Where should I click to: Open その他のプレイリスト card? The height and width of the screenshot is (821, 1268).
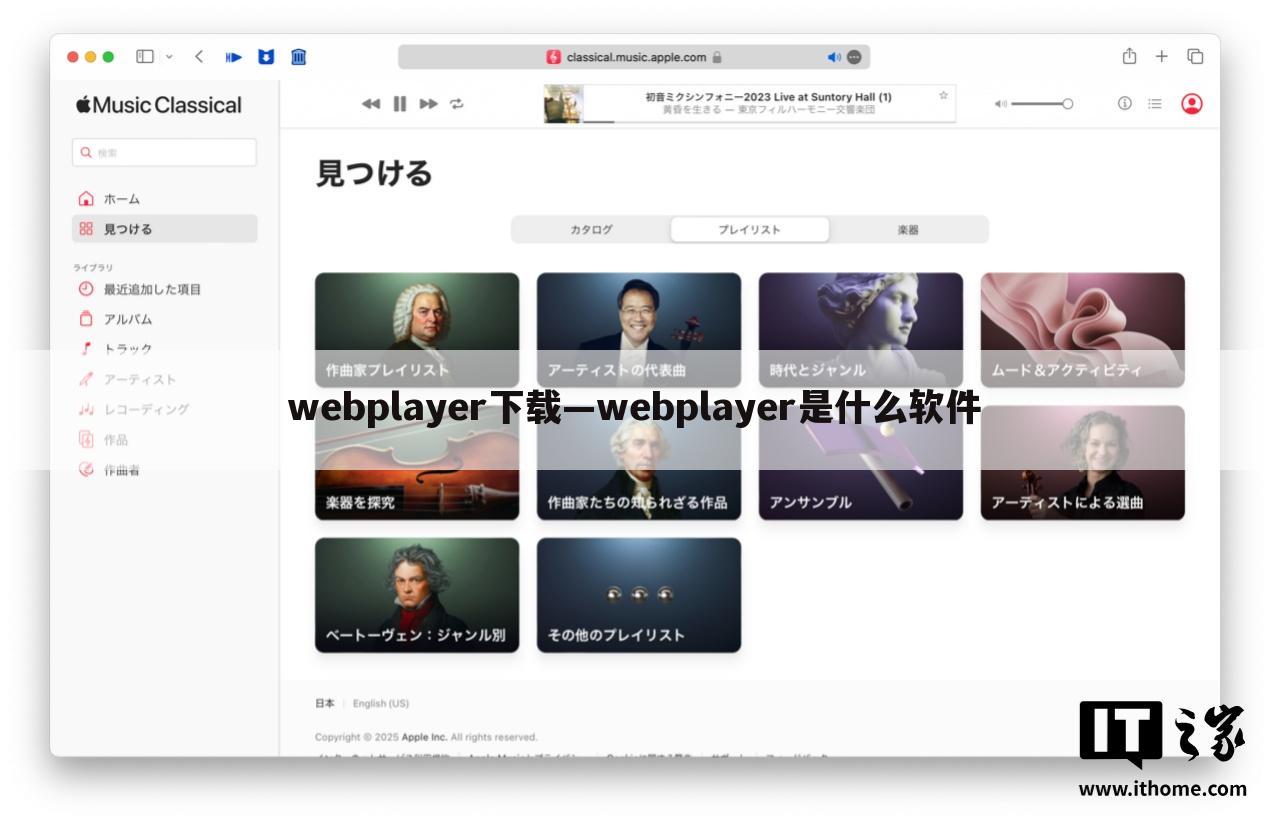[639, 595]
